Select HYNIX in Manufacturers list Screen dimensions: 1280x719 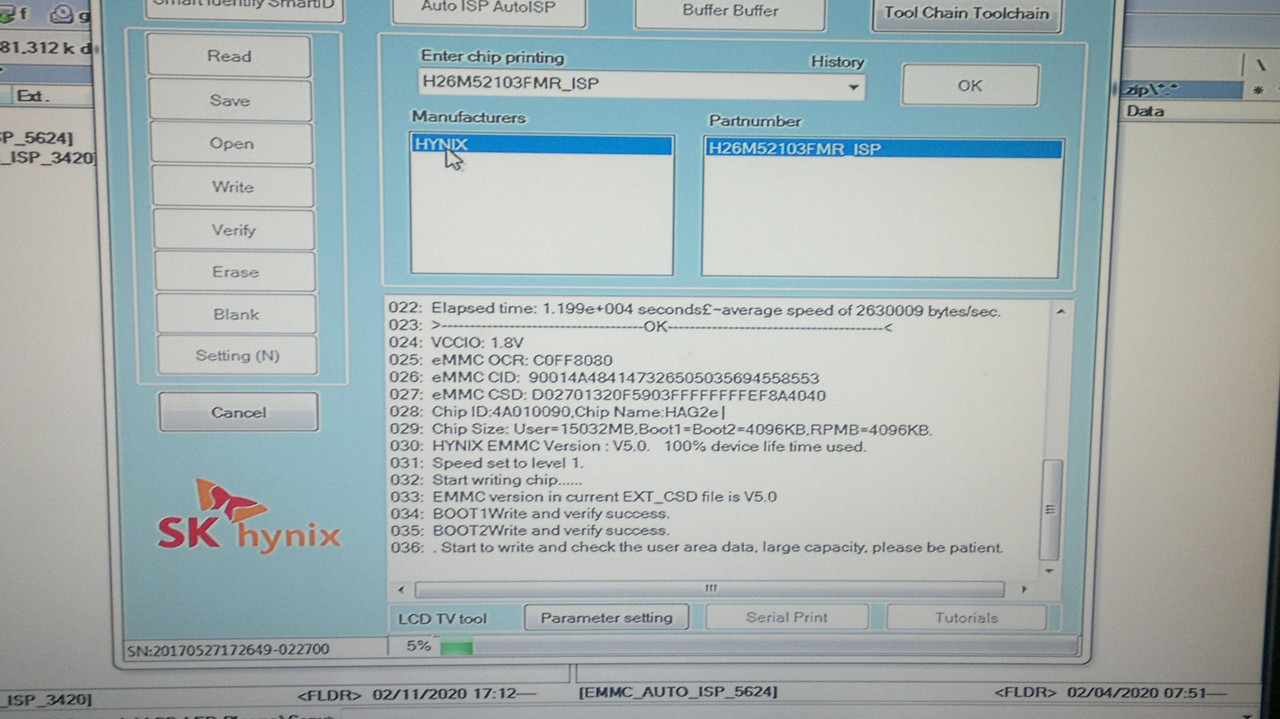pyautogui.click(x=541, y=145)
